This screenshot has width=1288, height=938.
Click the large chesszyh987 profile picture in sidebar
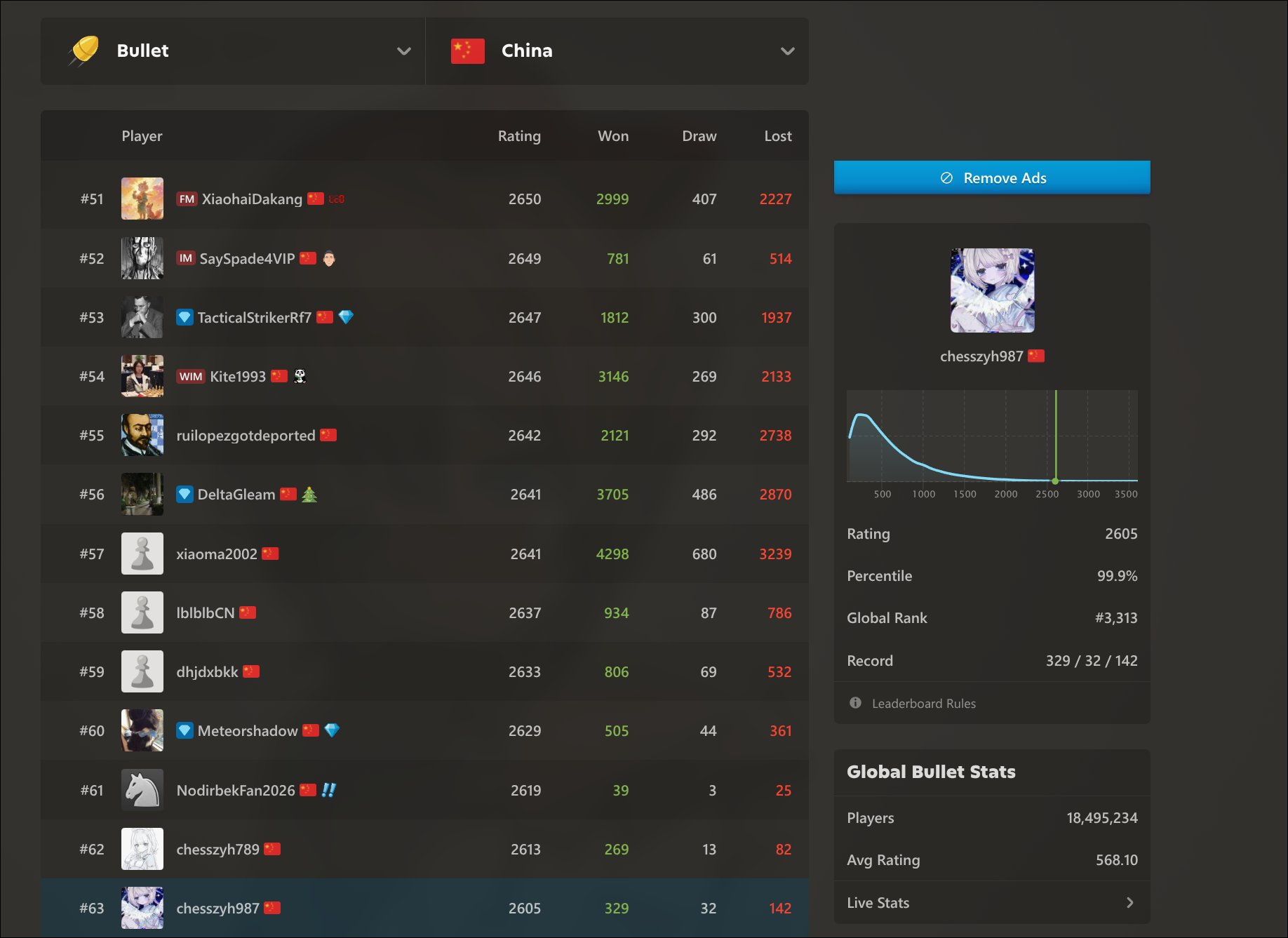click(992, 290)
